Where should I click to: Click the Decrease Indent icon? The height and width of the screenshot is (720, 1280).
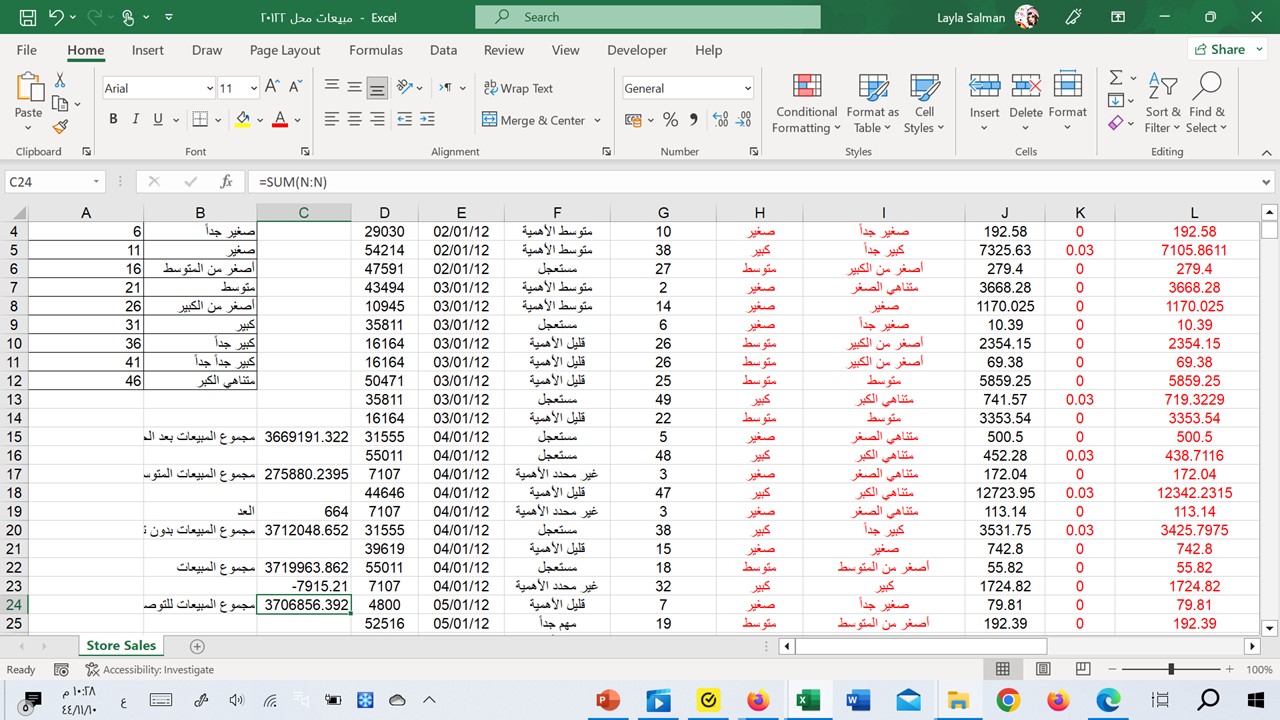pos(404,119)
